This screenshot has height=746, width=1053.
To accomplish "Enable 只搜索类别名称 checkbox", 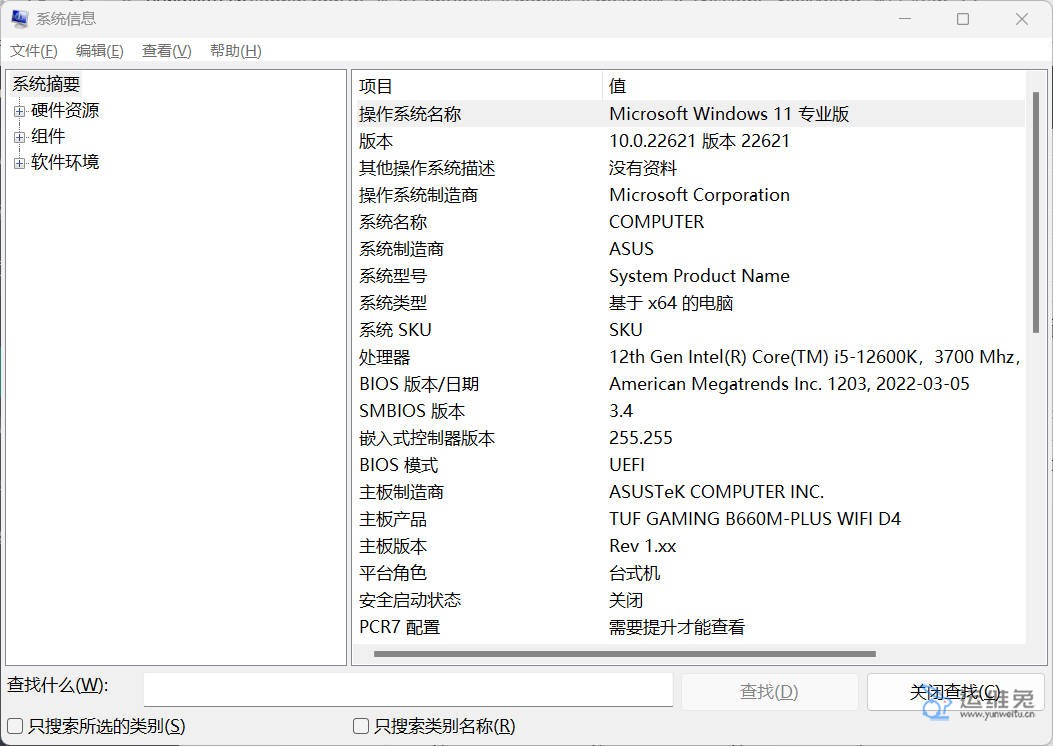I will click(361, 726).
